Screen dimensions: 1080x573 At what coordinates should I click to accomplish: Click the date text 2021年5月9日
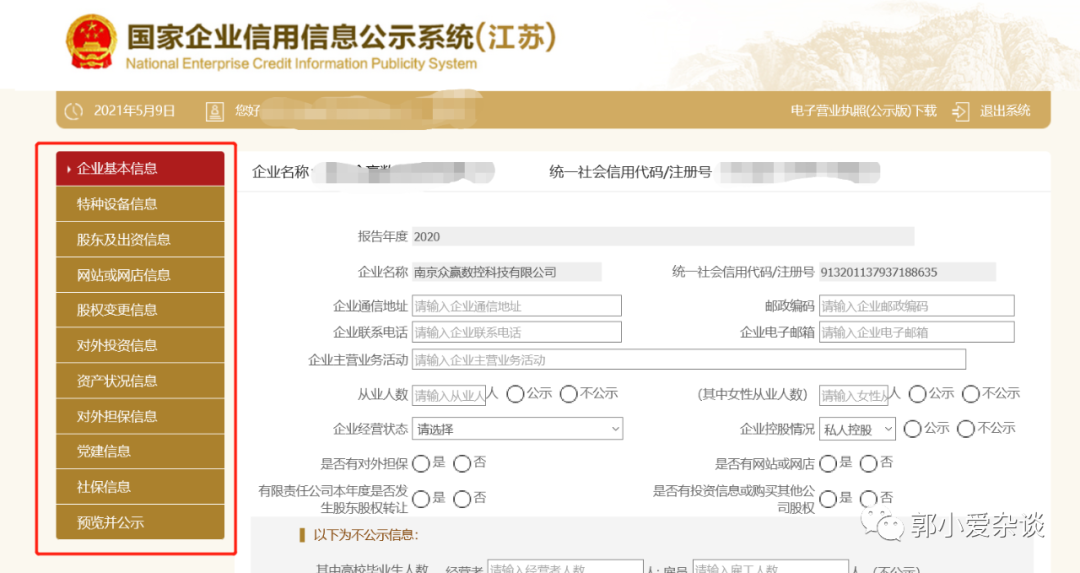[134, 111]
